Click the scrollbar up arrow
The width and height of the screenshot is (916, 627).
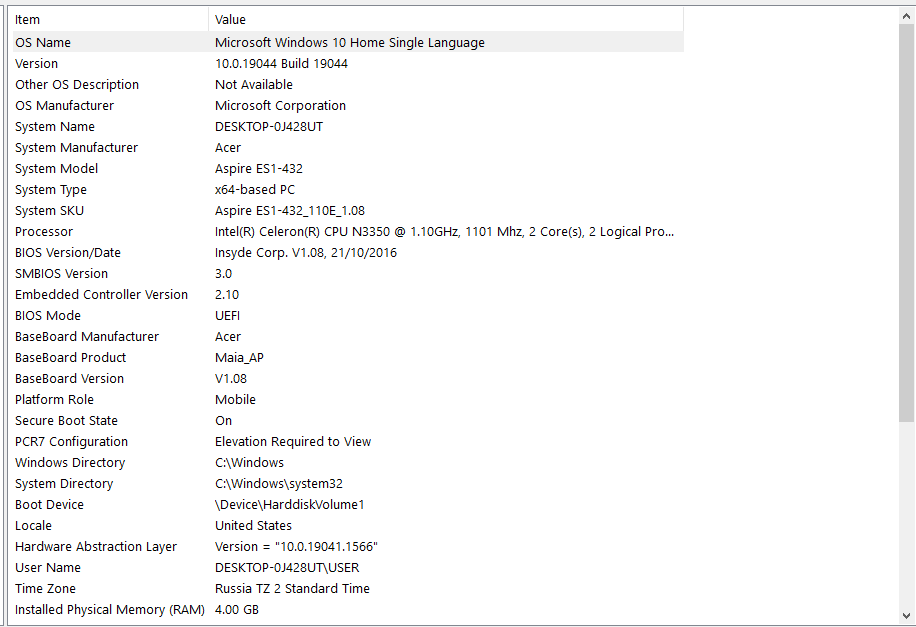click(x=906, y=16)
